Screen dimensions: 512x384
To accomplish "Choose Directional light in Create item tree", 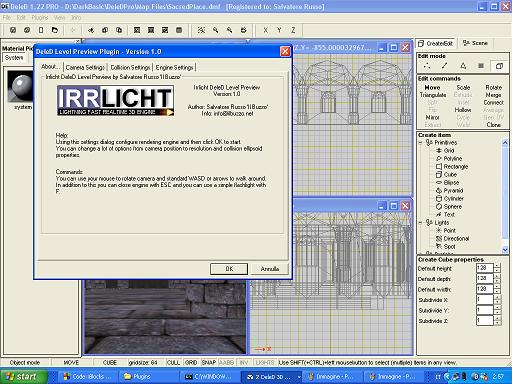I will pos(453,239).
